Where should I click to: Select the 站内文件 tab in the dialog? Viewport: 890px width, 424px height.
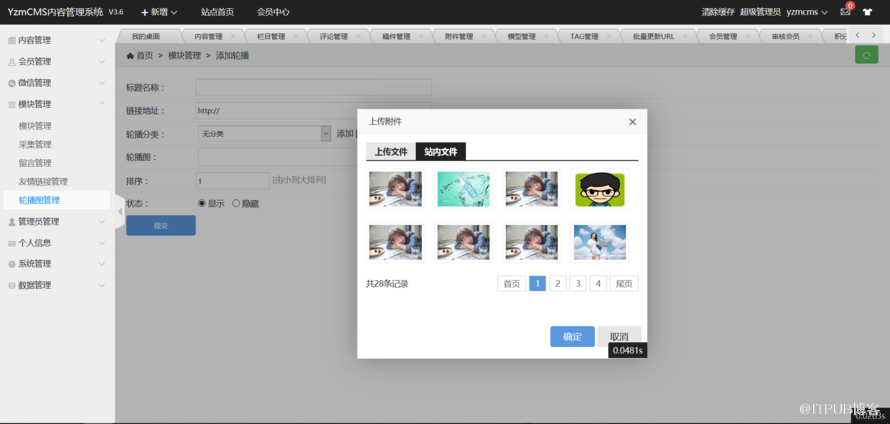click(441, 152)
